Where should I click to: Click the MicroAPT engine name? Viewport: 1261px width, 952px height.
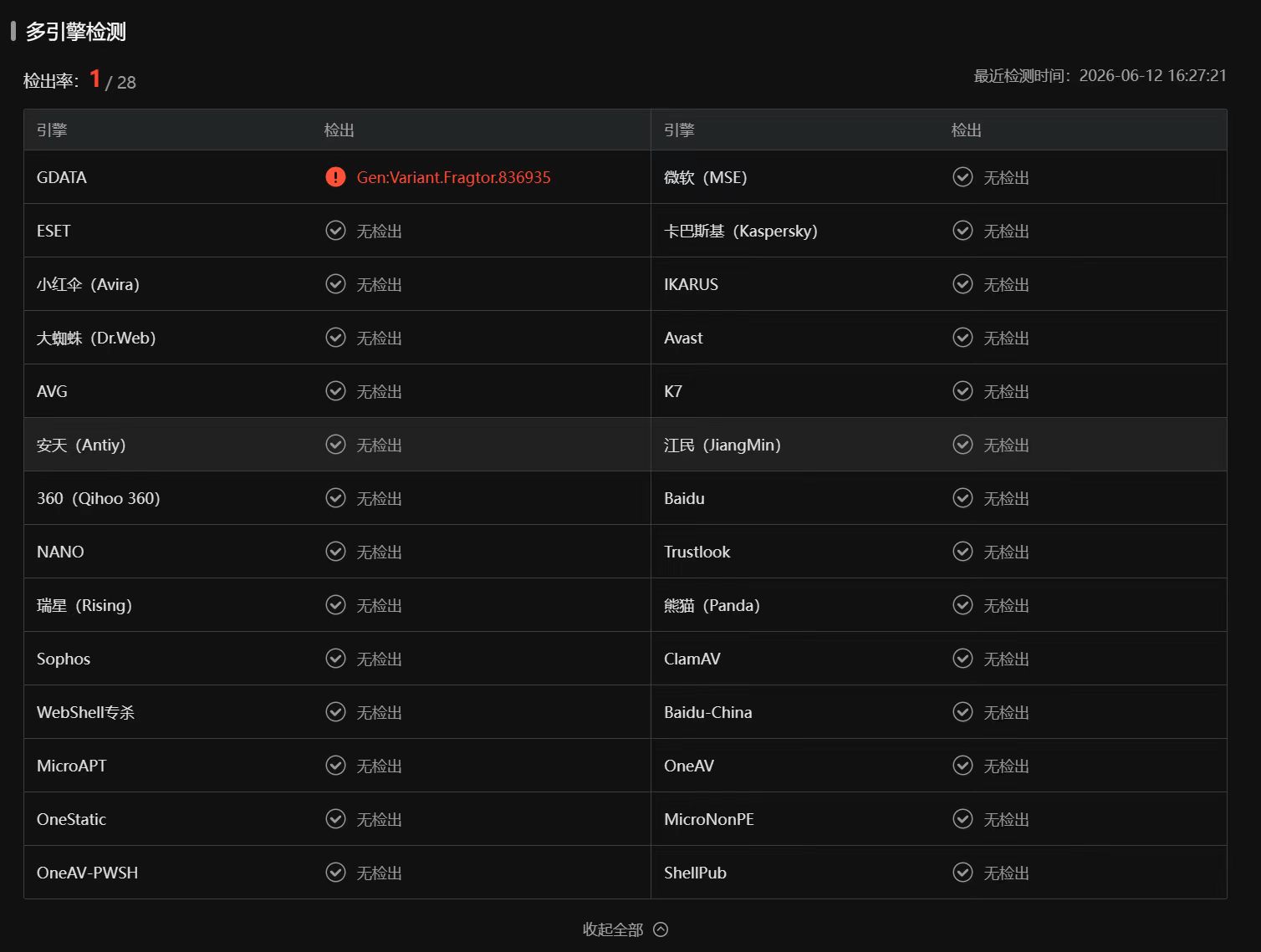tap(72, 766)
